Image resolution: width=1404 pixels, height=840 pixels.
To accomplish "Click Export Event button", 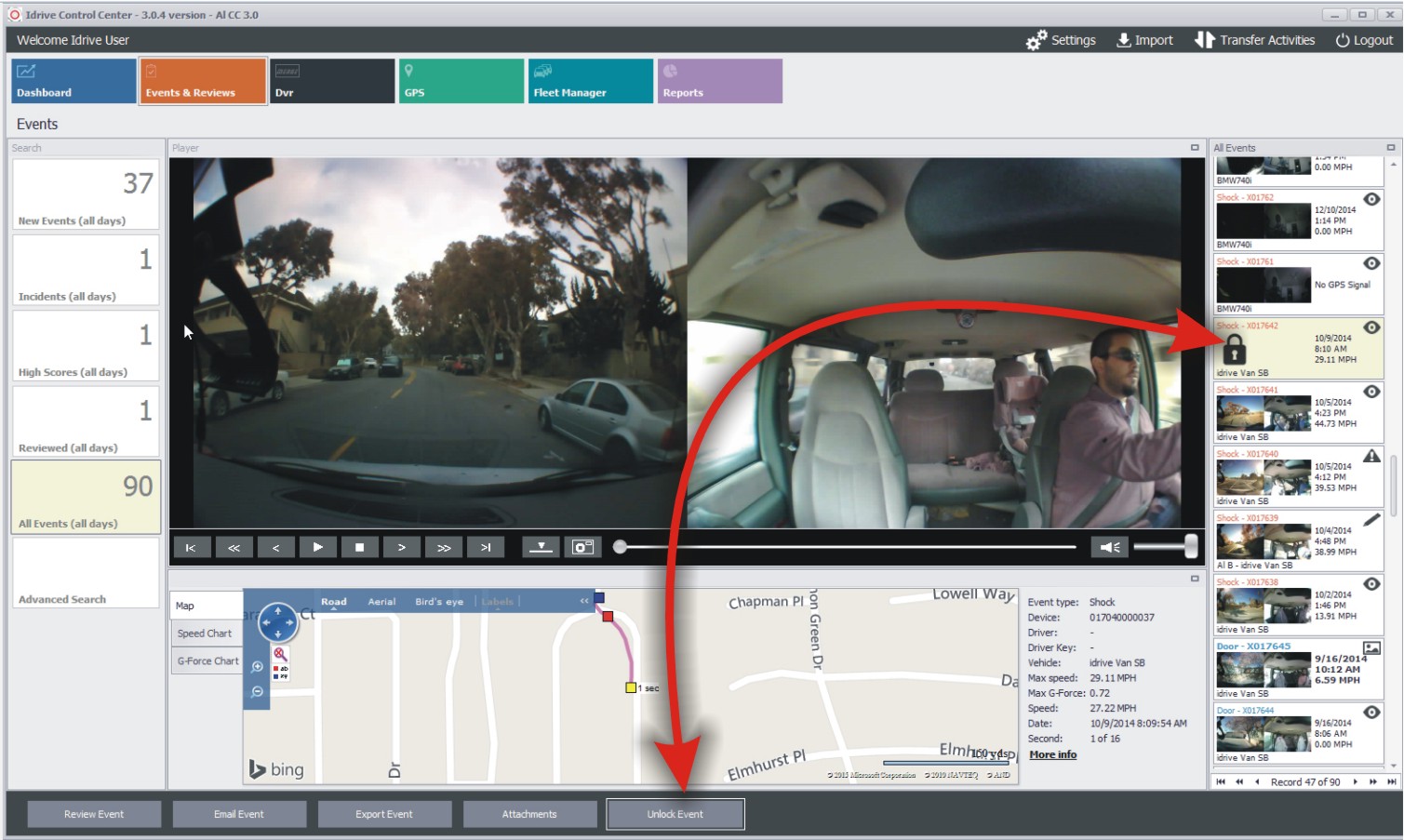I will (384, 814).
